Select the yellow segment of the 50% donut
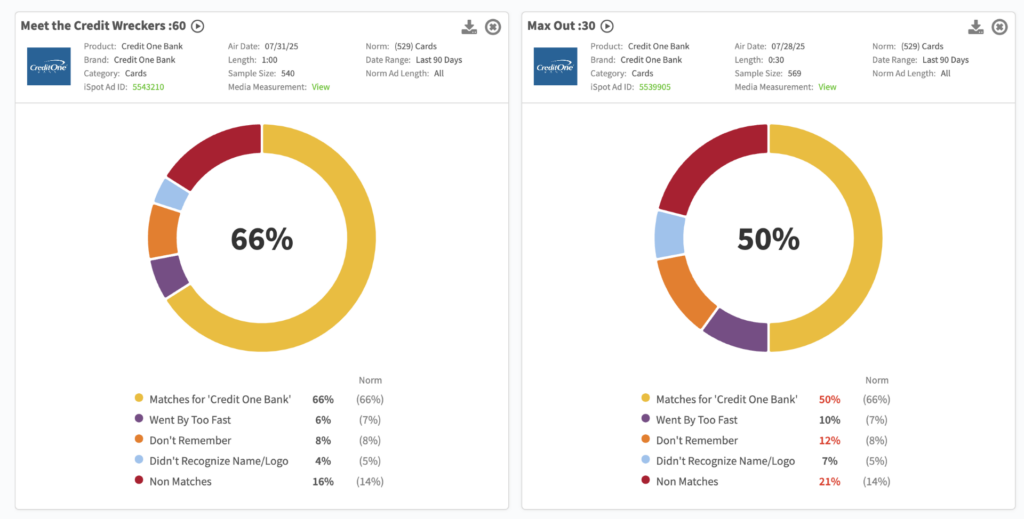 pos(868,238)
